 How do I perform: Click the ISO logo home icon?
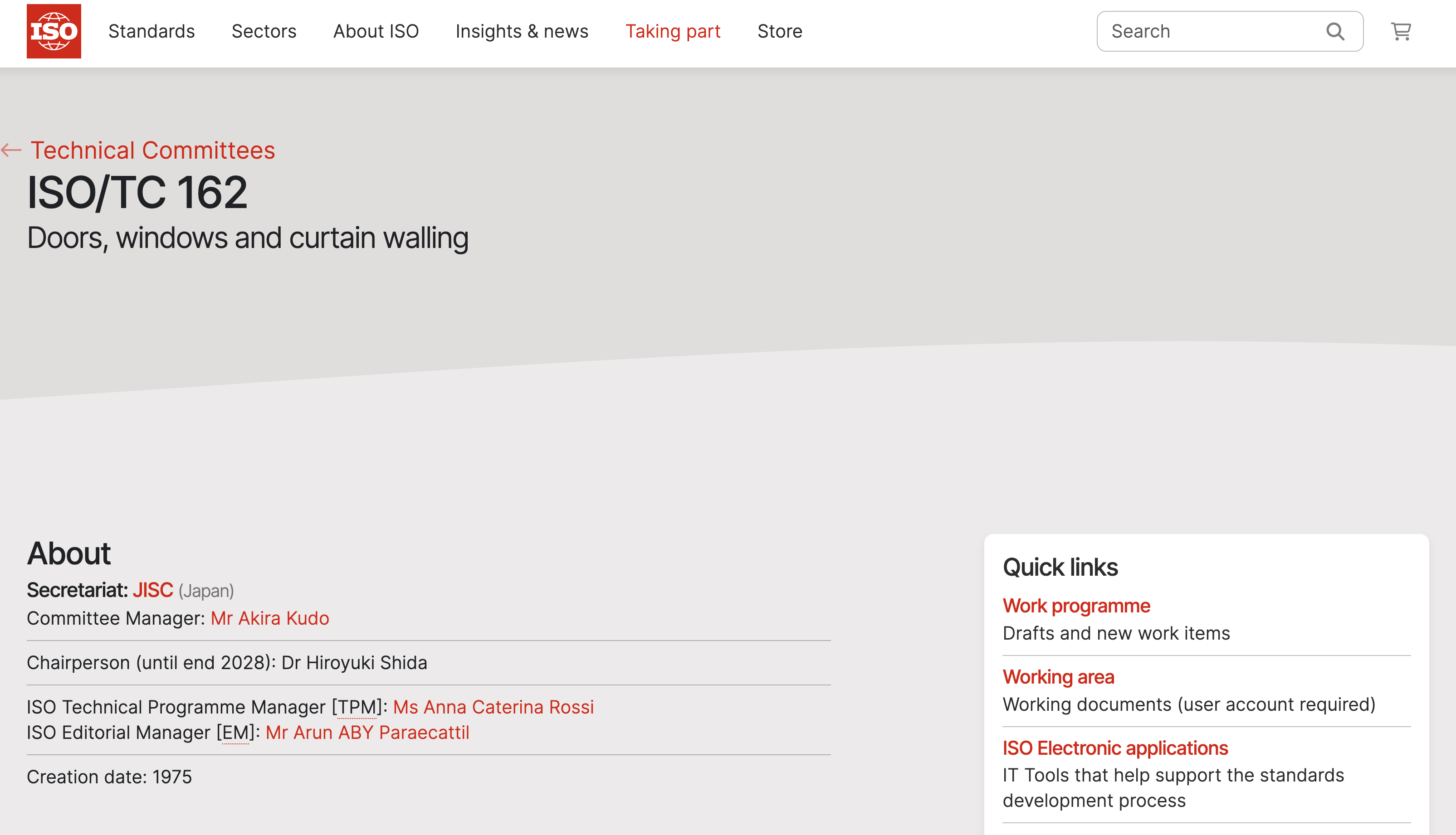(54, 31)
